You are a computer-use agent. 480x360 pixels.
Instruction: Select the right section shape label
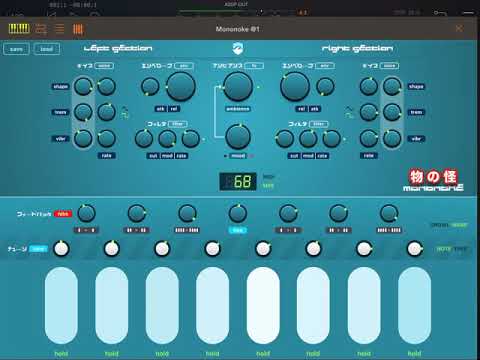[x=416, y=86]
